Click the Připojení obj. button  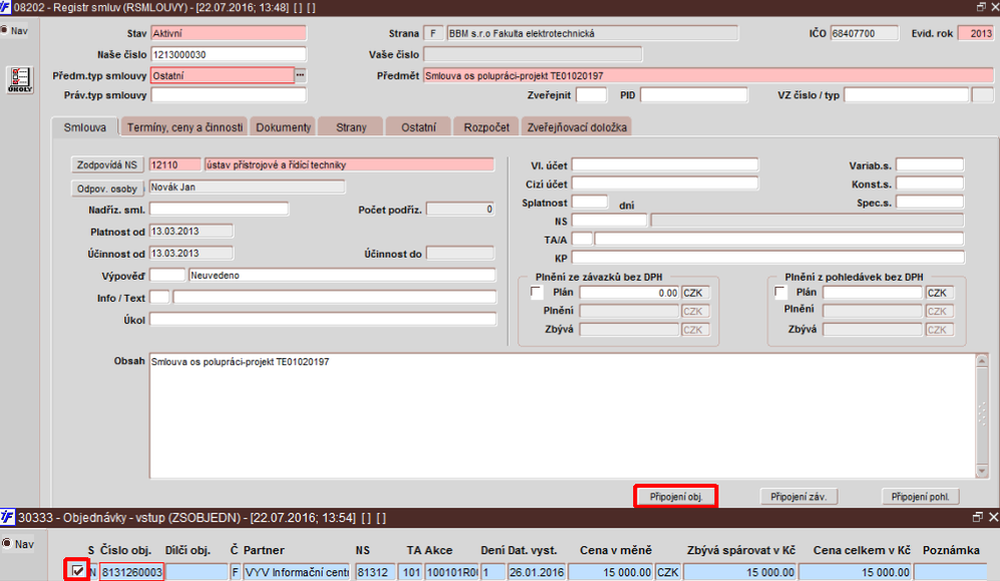(676, 496)
